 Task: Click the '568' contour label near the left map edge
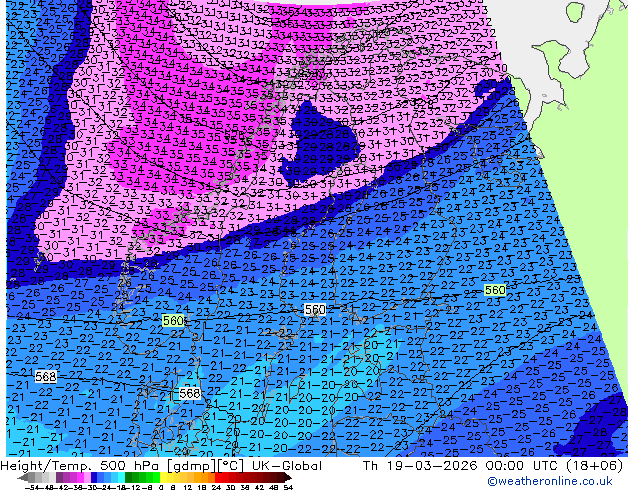click(x=45, y=377)
